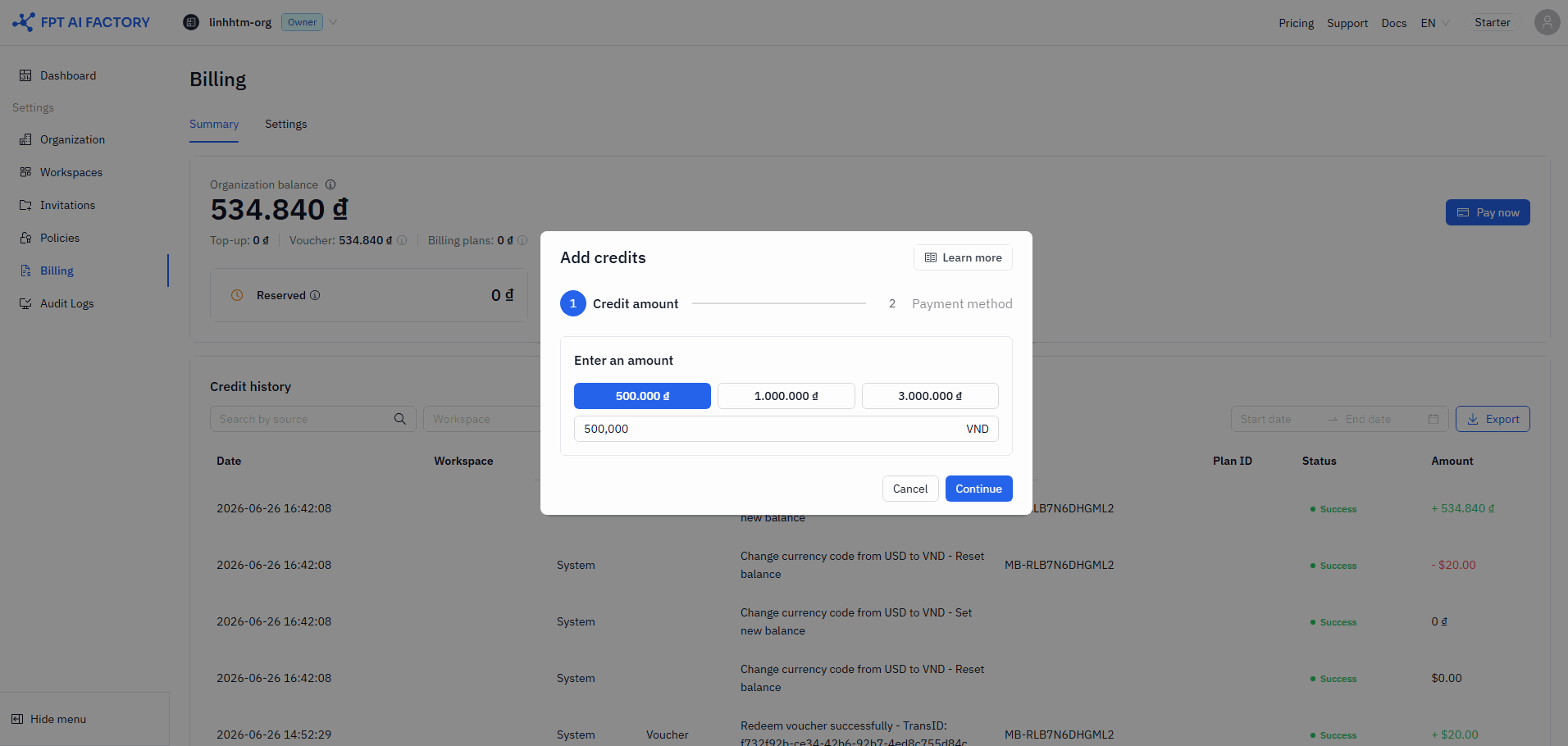This screenshot has width=1568, height=746.
Task: Click Learn more in Add credits dialog
Action: [963, 257]
